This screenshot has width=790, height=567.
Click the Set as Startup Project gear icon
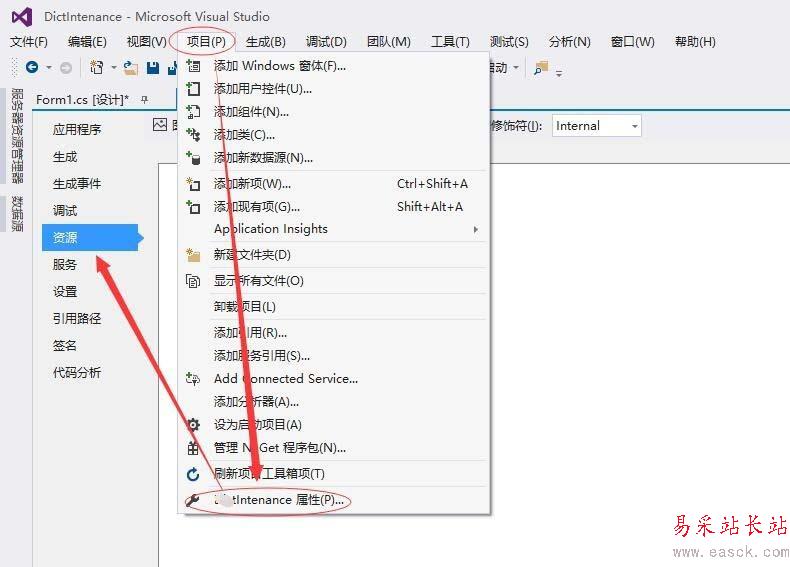pyautogui.click(x=193, y=425)
